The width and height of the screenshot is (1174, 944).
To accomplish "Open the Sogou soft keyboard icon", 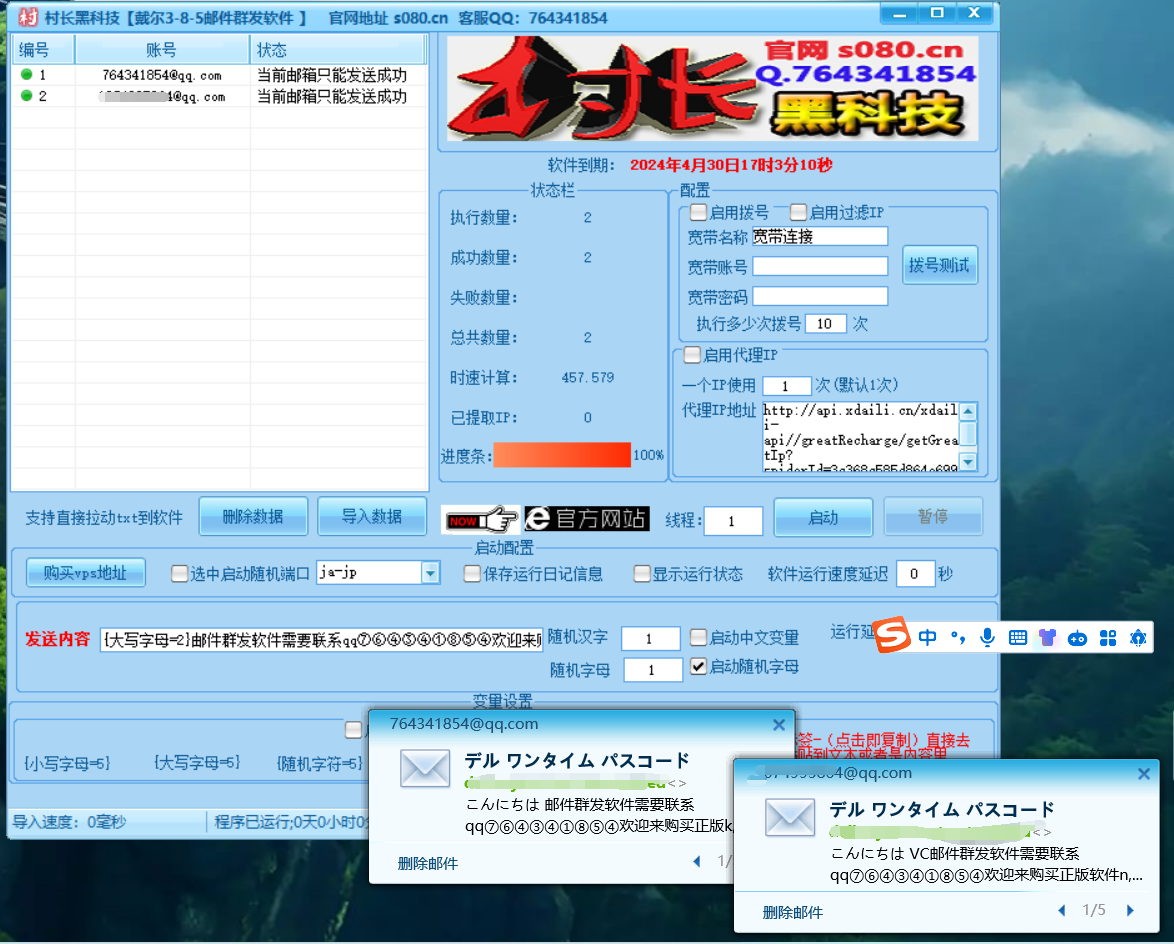I will (1018, 638).
